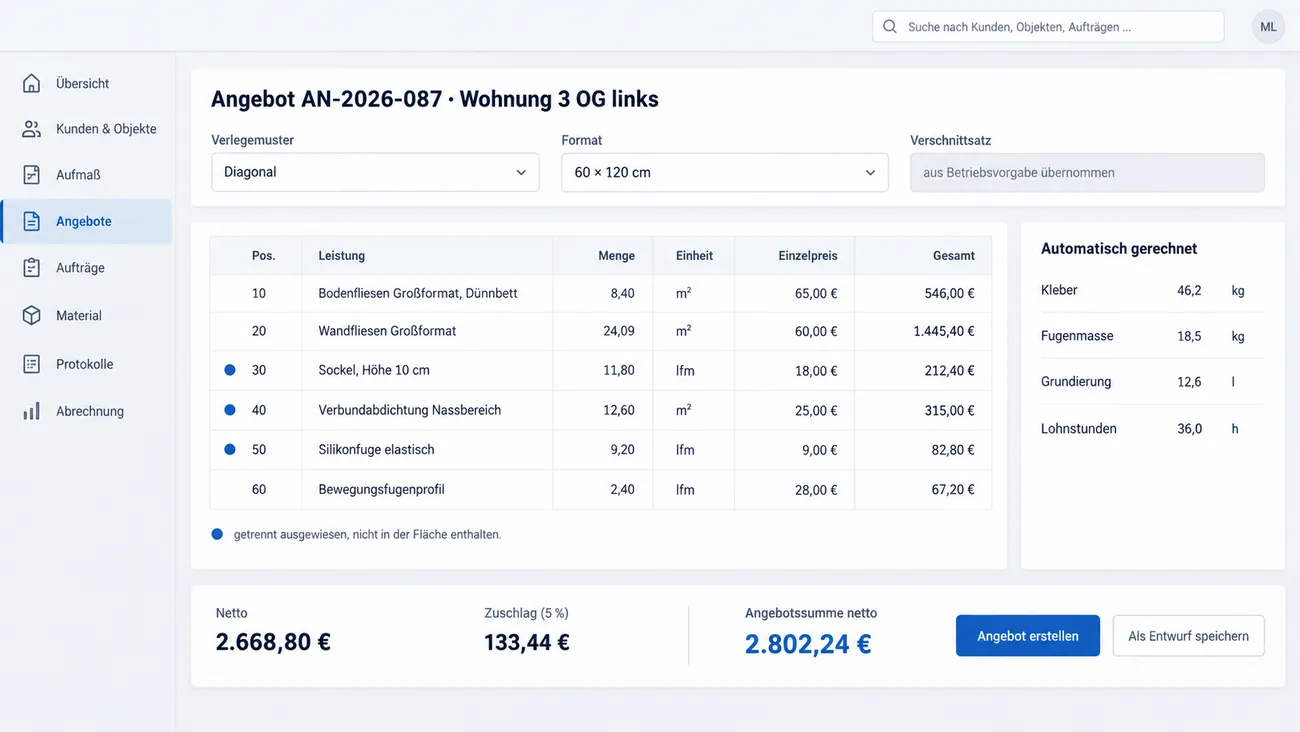1300x732 pixels.
Task: Click the Einzelpreis column header
Action: point(808,256)
